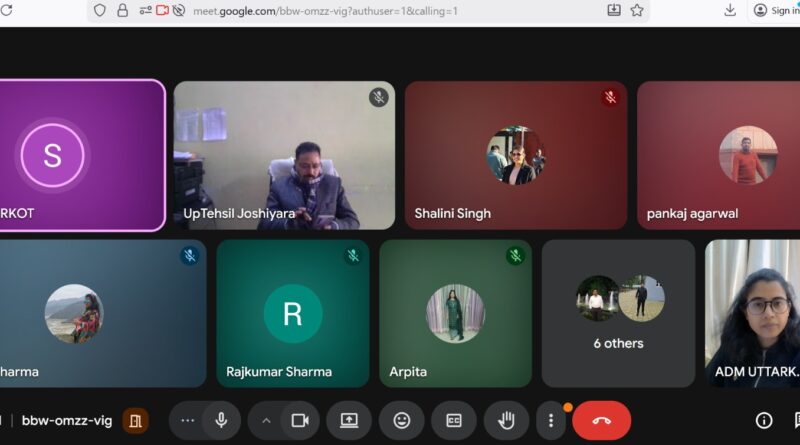Open meeting details info icon

764,421
